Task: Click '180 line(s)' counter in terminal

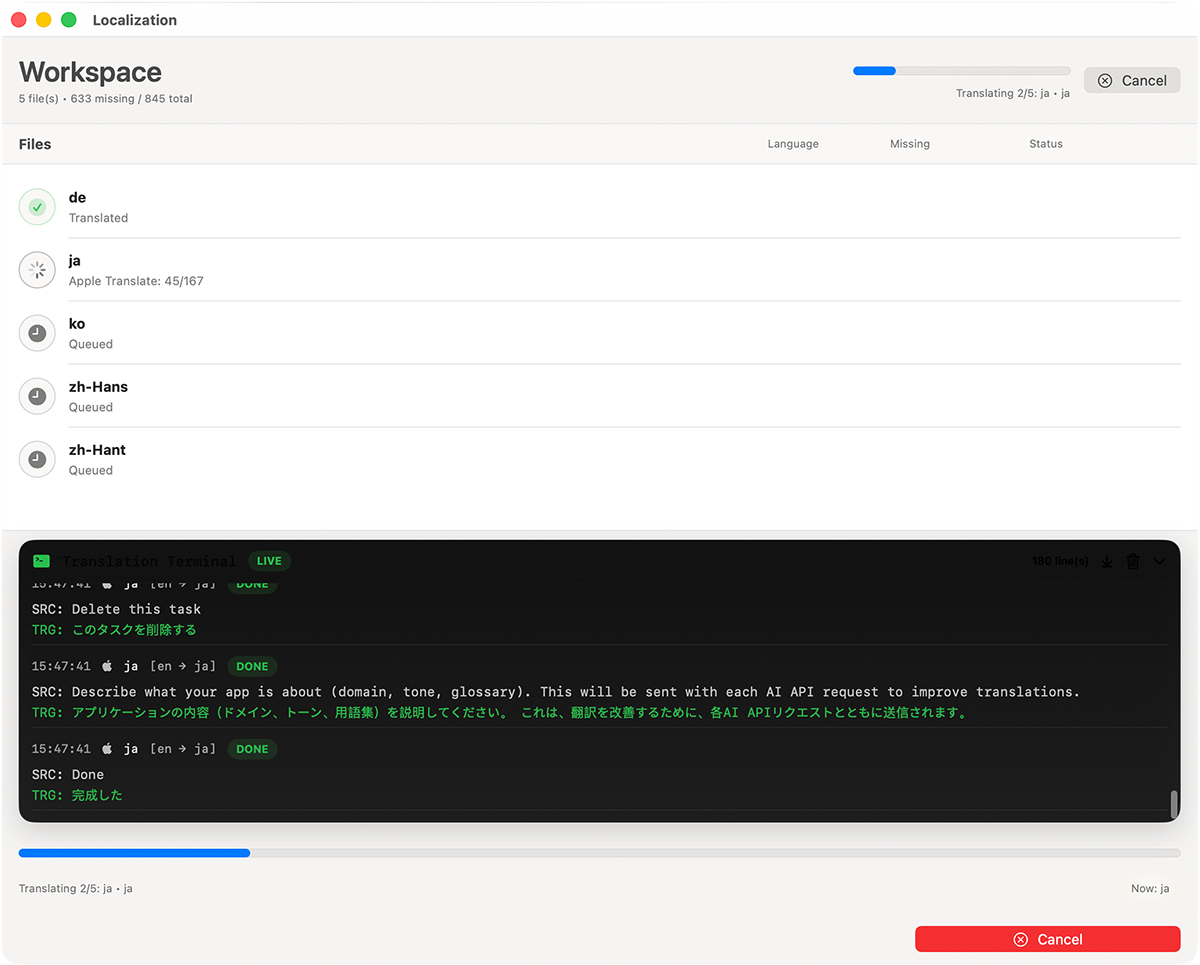Action: 1060,561
